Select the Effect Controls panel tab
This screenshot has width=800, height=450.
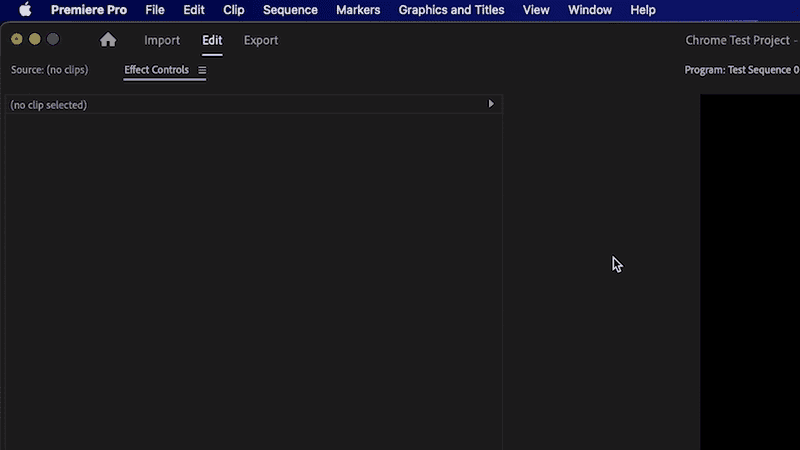[x=156, y=70]
